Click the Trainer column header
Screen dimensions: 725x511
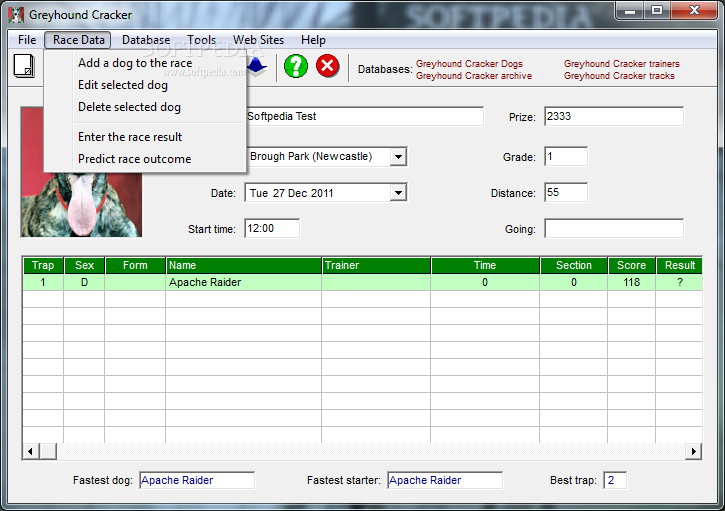tap(376, 265)
